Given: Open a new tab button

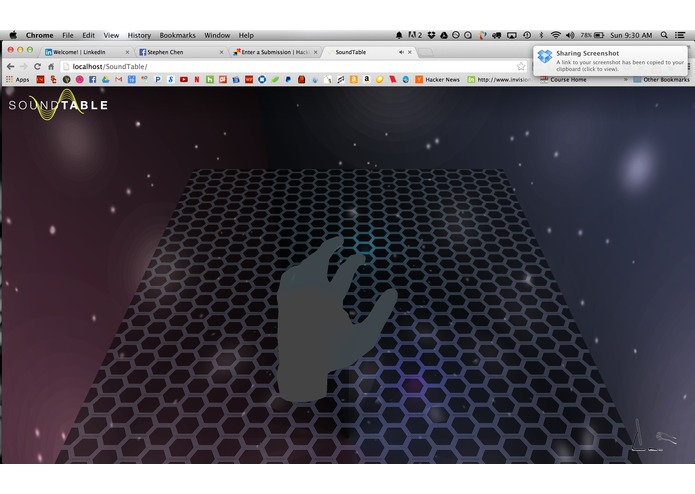Looking at the screenshot, I should coord(426,52).
